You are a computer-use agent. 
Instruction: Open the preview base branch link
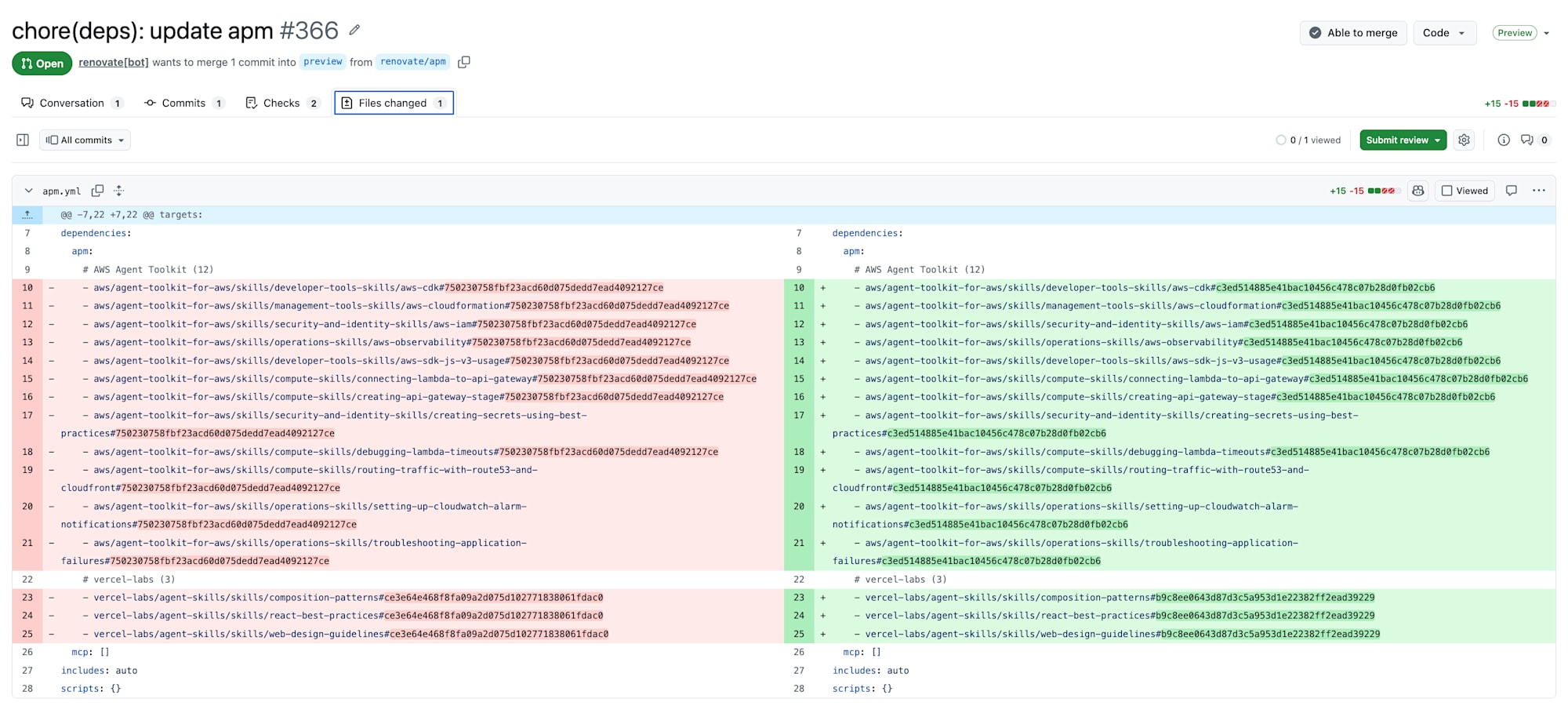coord(323,62)
